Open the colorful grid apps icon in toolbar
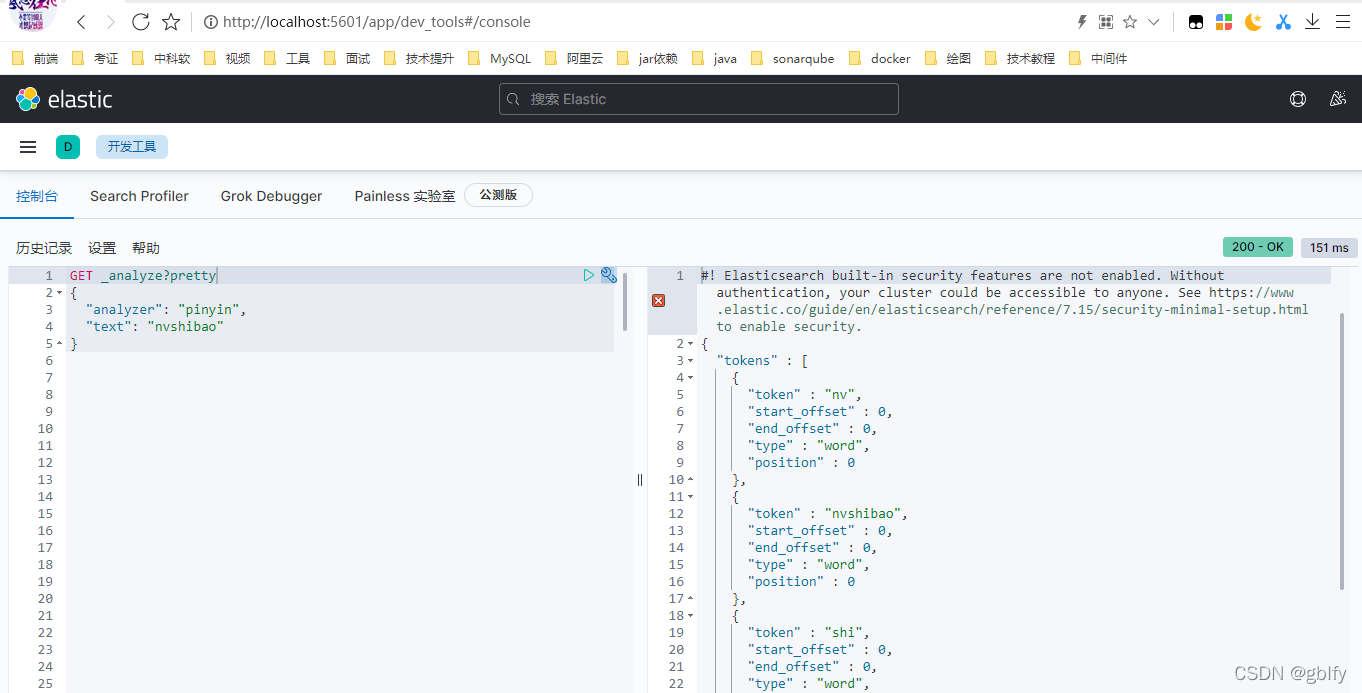The image size is (1362, 693). [1224, 21]
